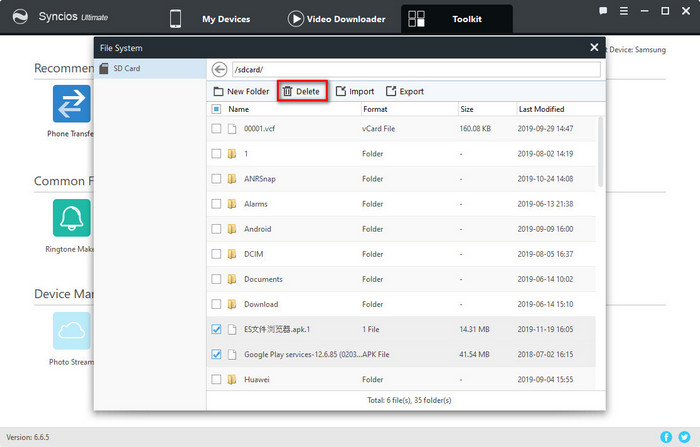
Task: Select the ANRSnap folder name
Action: pos(259,179)
